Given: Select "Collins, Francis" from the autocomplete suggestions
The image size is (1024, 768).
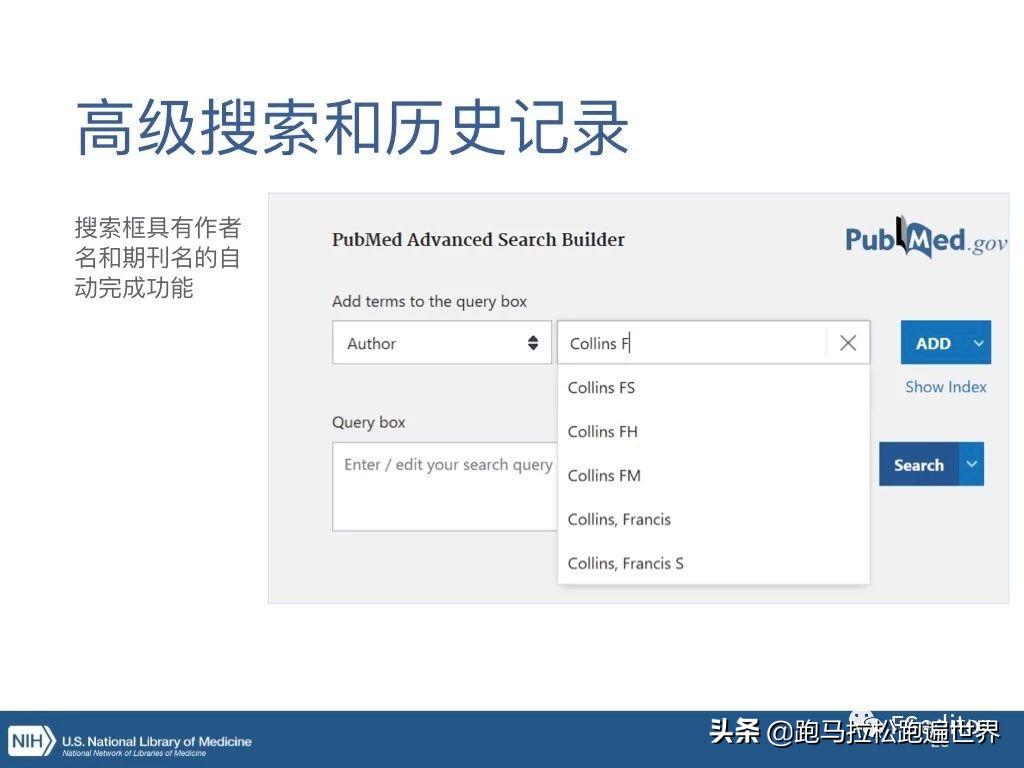Looking at the screenshot, I should pos(619,519).
